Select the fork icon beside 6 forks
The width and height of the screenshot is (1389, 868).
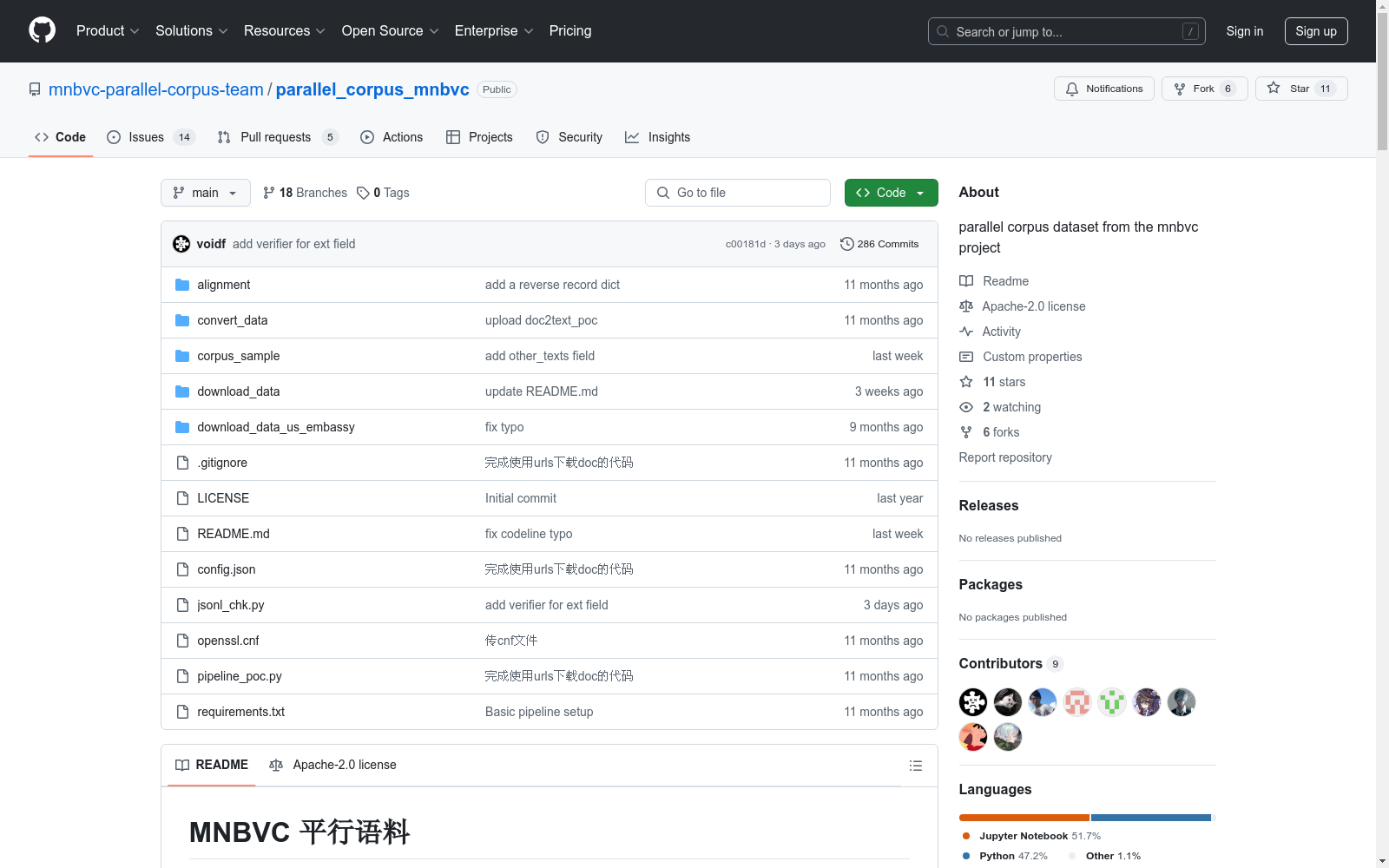966,432
